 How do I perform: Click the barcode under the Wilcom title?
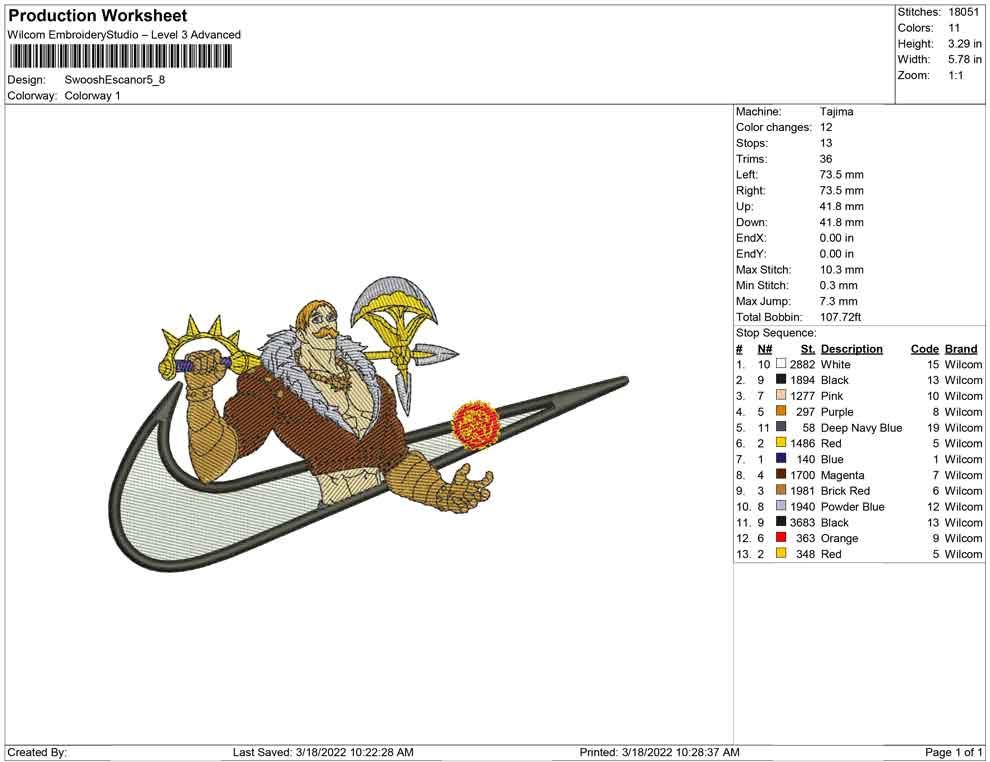click(x=120, y=57)
